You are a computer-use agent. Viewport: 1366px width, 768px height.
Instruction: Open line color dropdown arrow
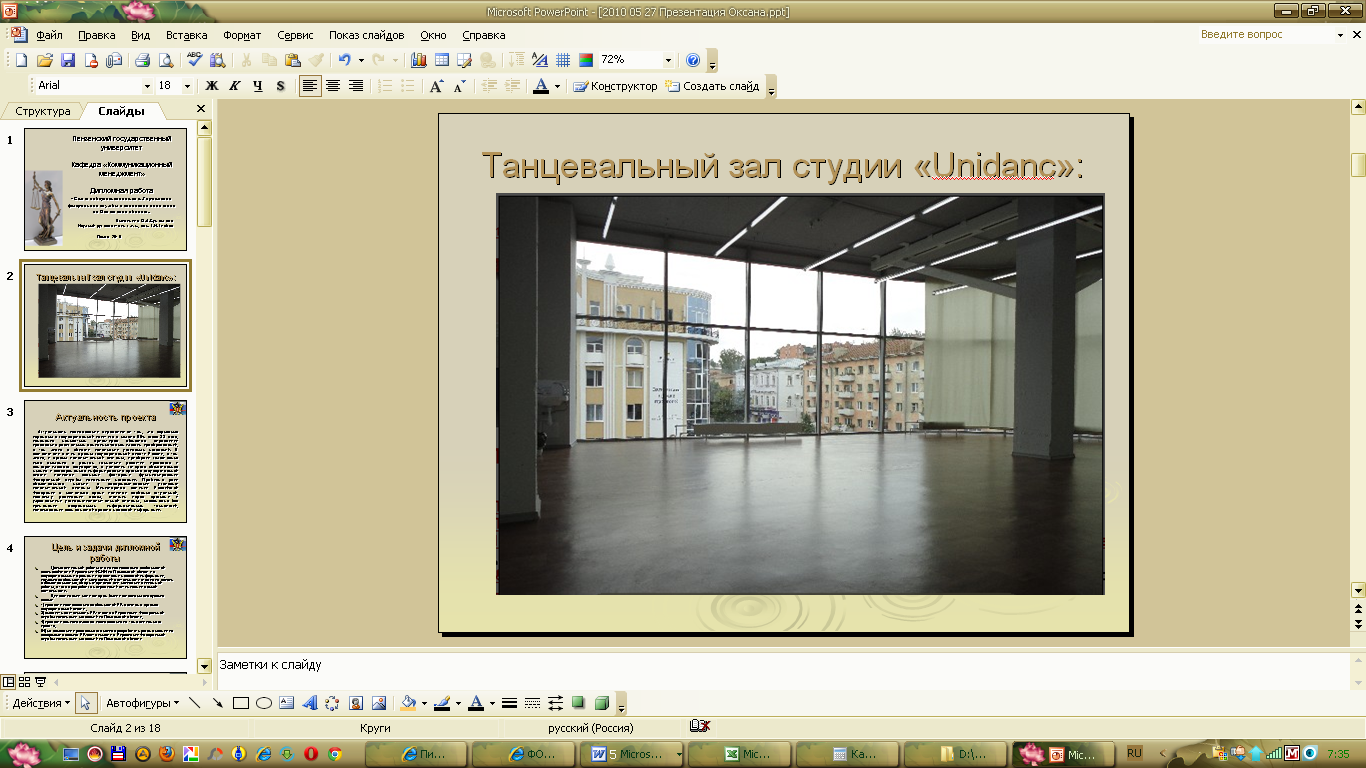pos(458,703)
